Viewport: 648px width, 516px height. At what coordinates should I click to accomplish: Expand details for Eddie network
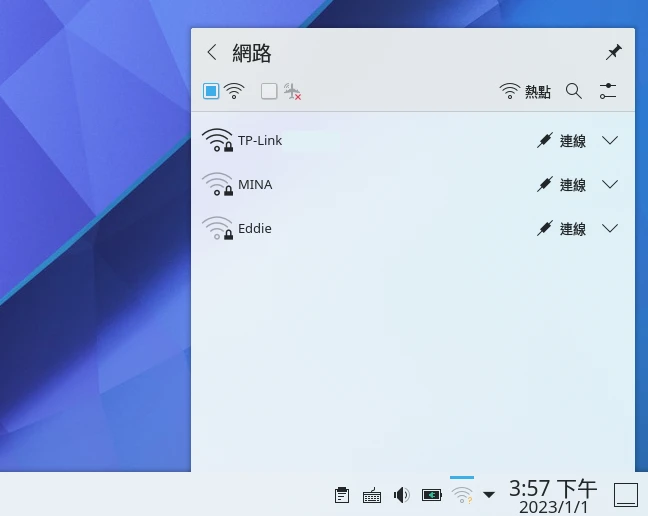pyautogui.click(x=611, y=229)
